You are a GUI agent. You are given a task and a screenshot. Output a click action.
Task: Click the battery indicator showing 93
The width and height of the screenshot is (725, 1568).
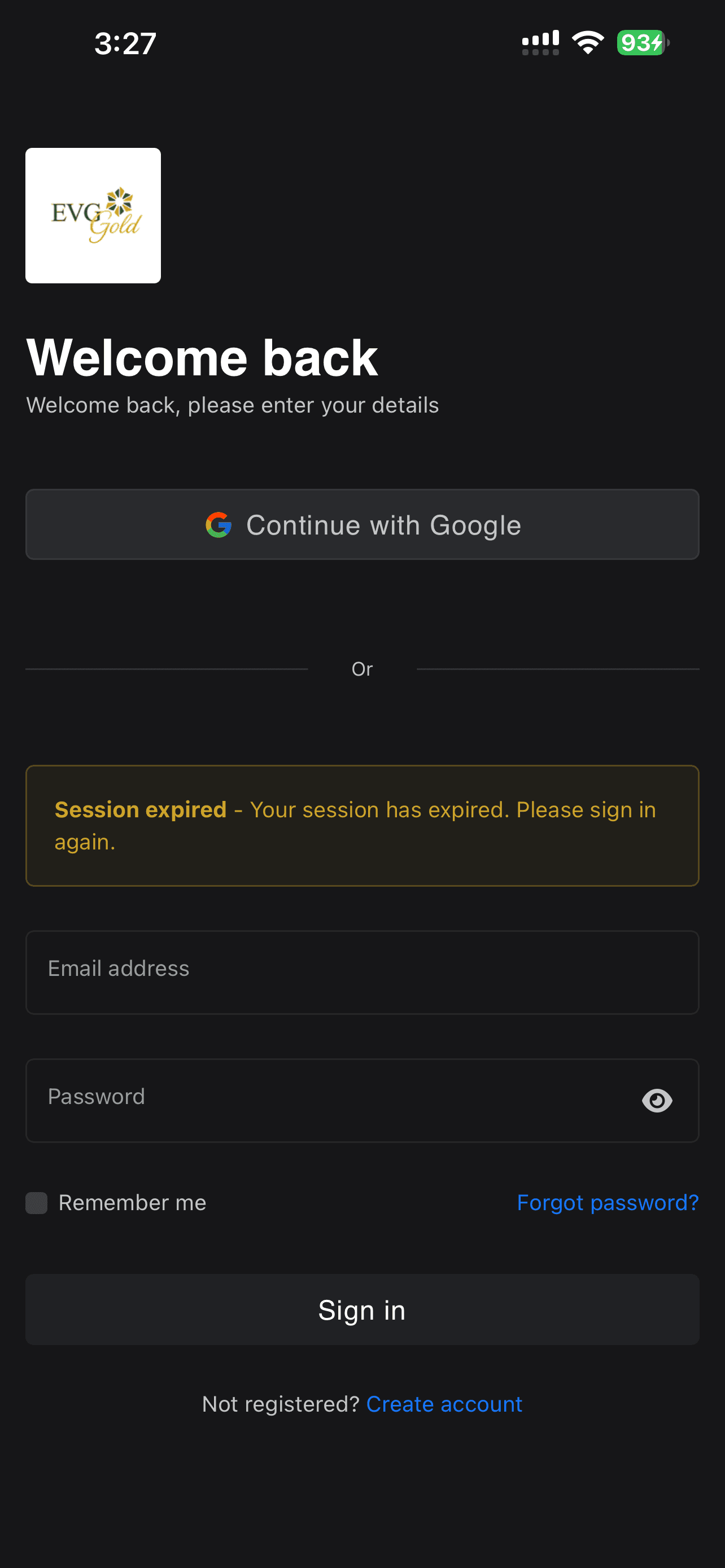coord(640,41)
